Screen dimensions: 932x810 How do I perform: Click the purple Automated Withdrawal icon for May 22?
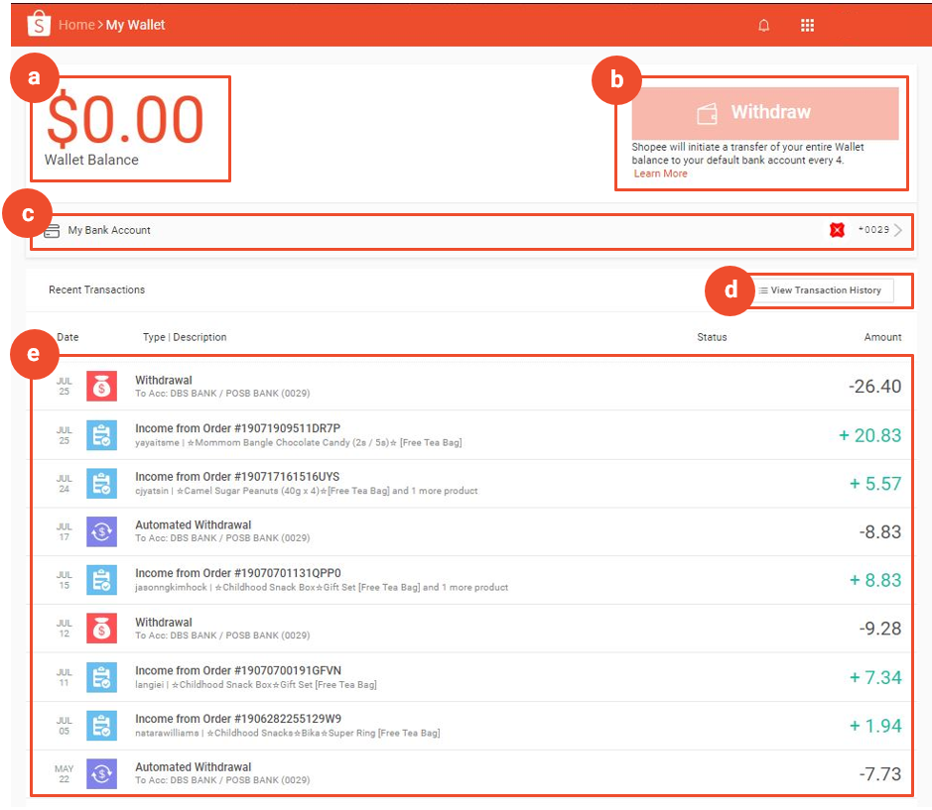tap(101, 773)
